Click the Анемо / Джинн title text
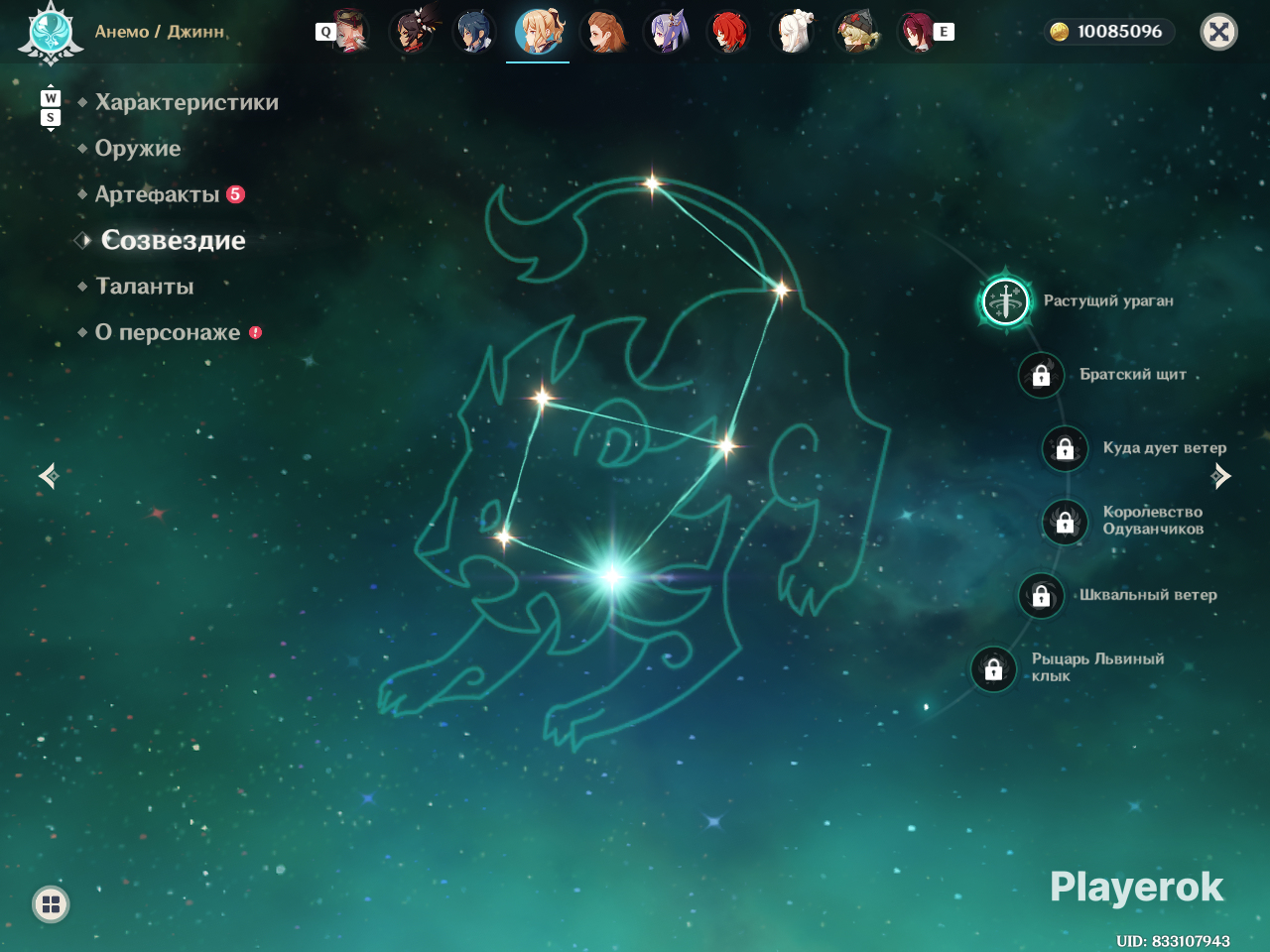The height and width of the screenshot is (952, 1270). pyautogui.click(x=160, y=32)
